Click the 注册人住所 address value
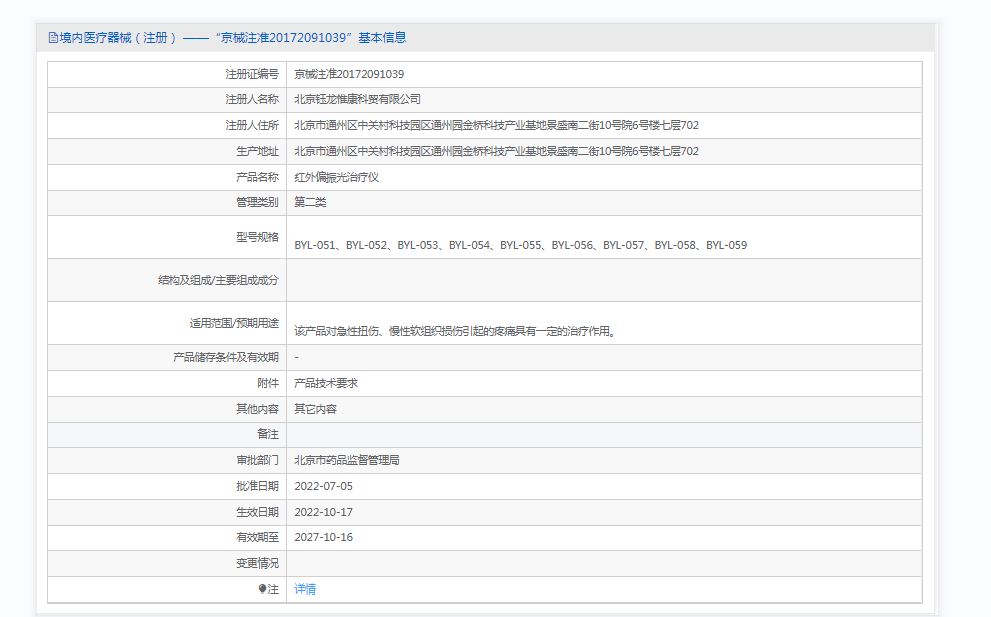 [496, 125]
